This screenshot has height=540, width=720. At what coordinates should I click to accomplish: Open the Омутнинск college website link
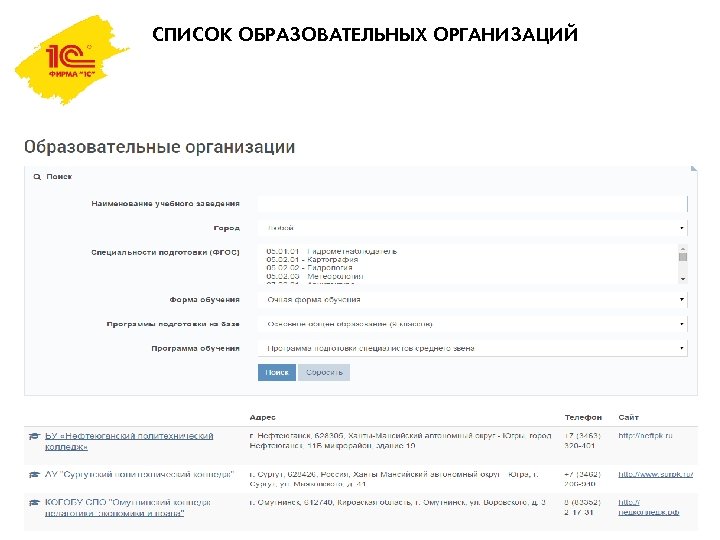648,507
